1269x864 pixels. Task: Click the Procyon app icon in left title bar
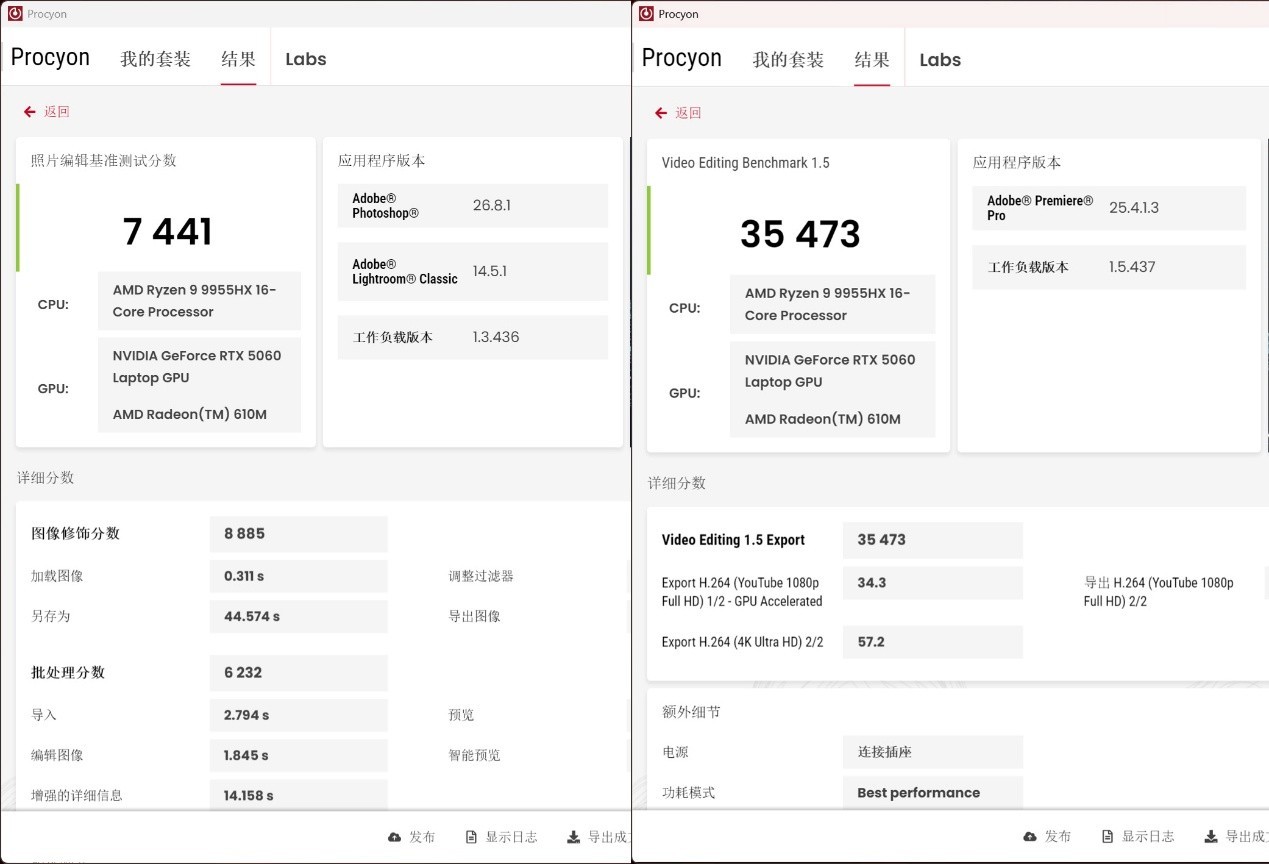(x=15, y=14)
